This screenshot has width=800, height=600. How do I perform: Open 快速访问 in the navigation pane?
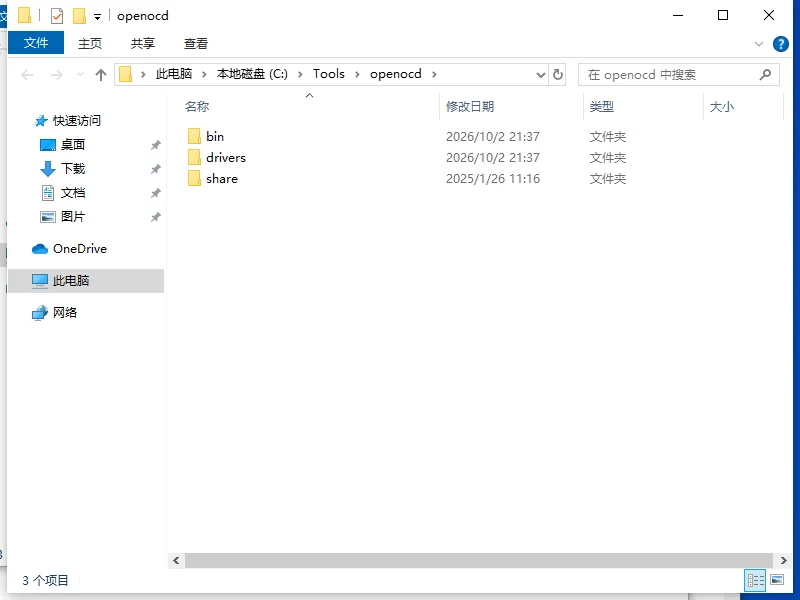tap(77, 121)
